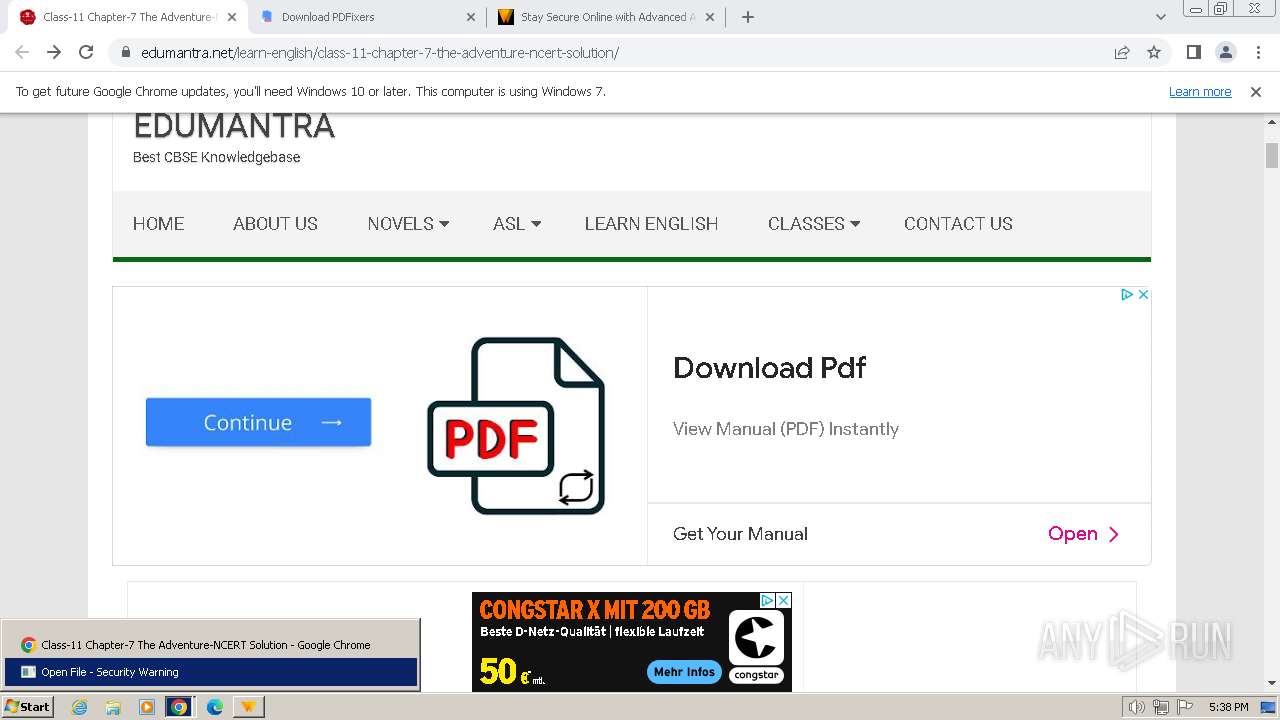
Task: Open the Windows Start button
Action: pos(27,707)
